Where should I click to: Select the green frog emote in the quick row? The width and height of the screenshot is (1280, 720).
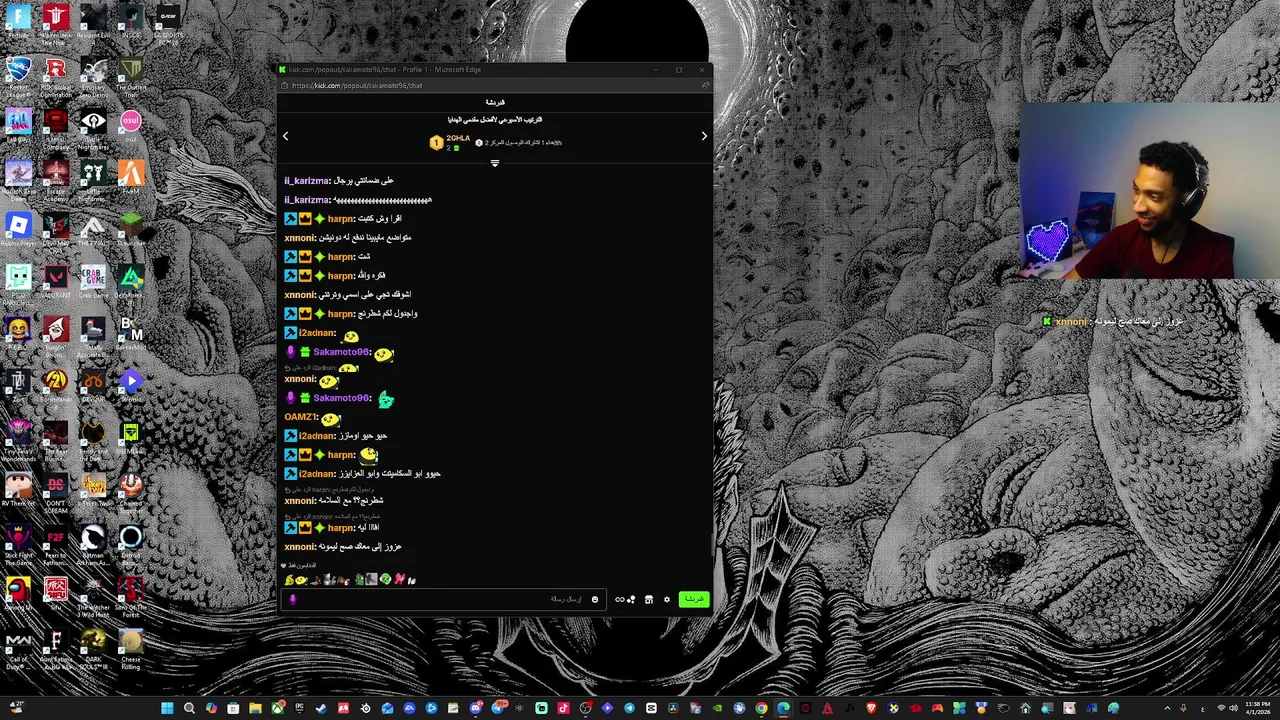(359, 580)
